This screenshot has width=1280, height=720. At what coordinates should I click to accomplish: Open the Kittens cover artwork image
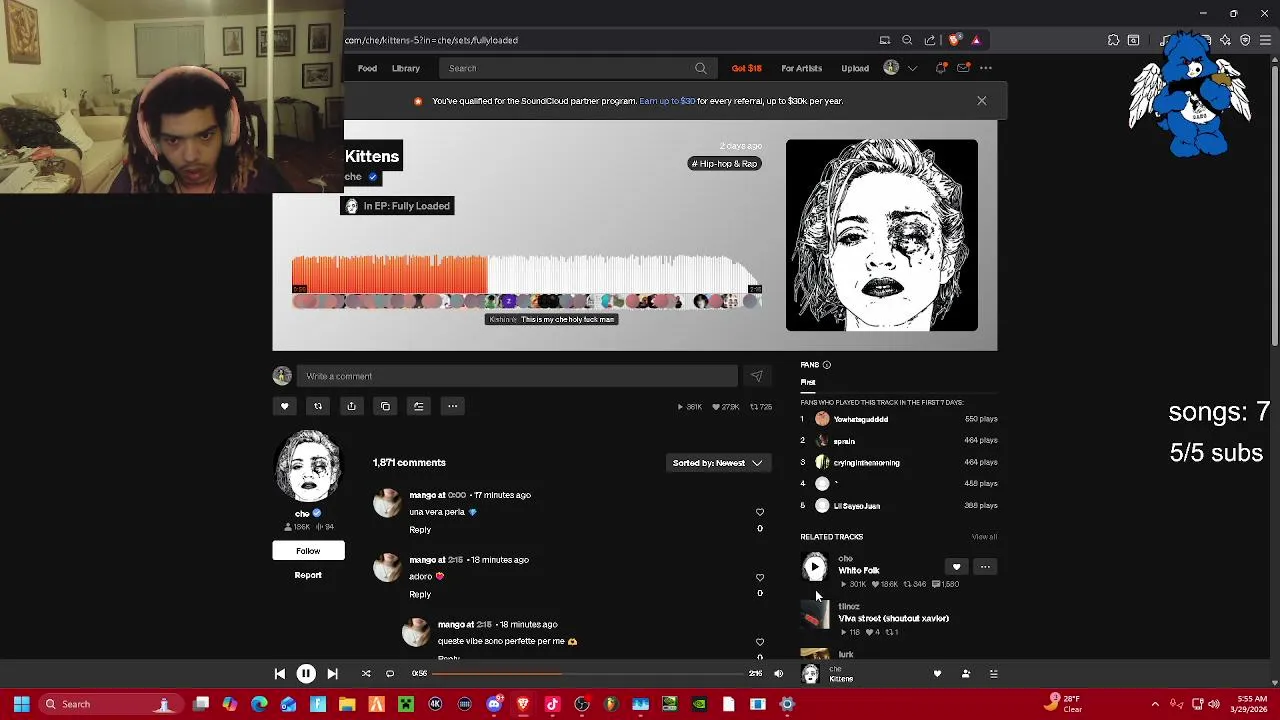882,235
